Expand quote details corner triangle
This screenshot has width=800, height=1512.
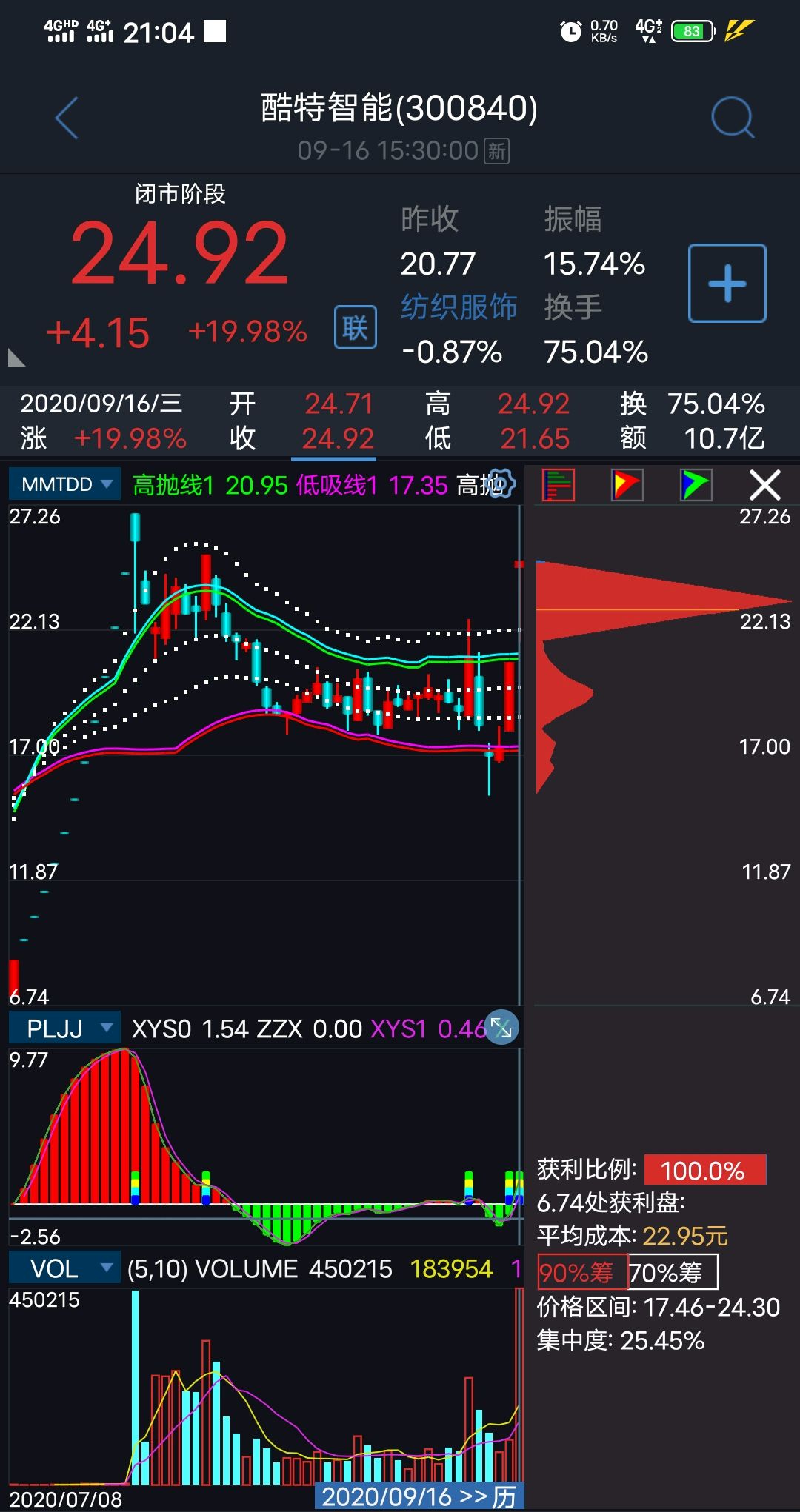coord(16,358)
